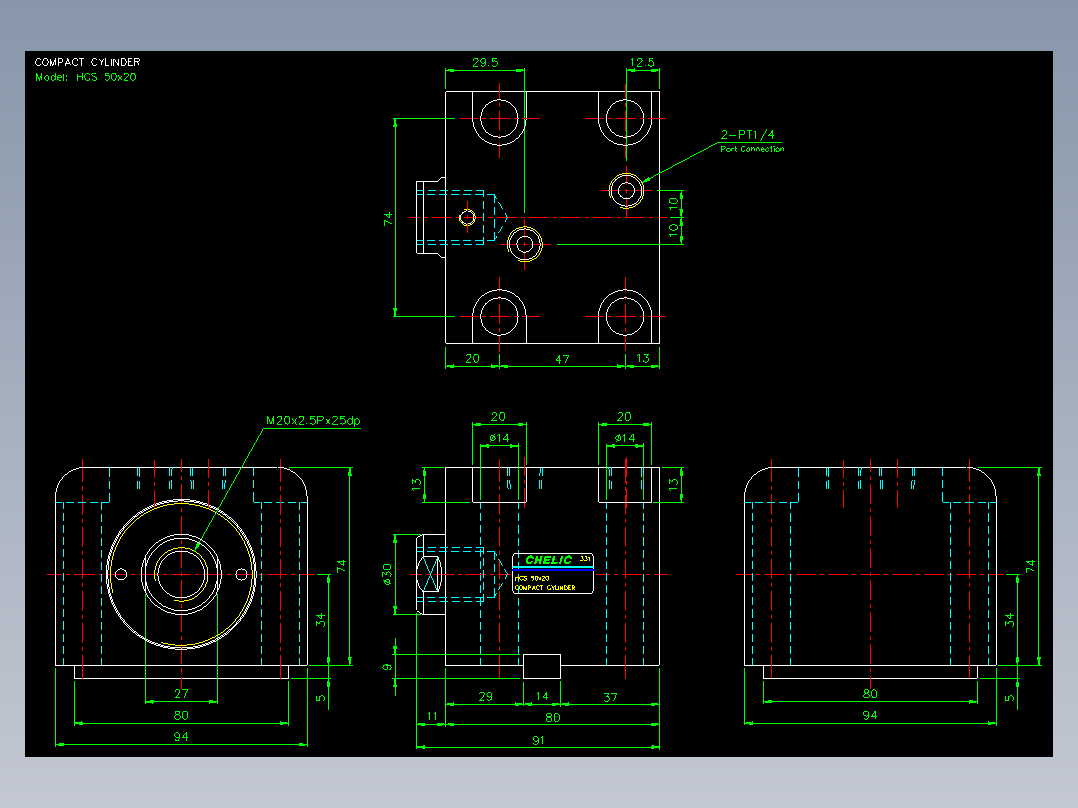The height and width of the screenshot is (808, 1078).
Task: Click the 9 dimension value
Action: click(387, 667)
